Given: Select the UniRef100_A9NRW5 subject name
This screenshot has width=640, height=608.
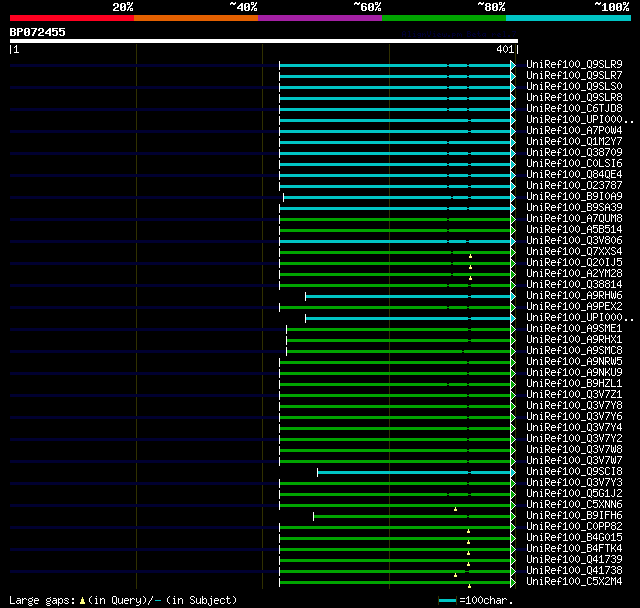Looking at the screenshot, I should (x=574, y=362).
